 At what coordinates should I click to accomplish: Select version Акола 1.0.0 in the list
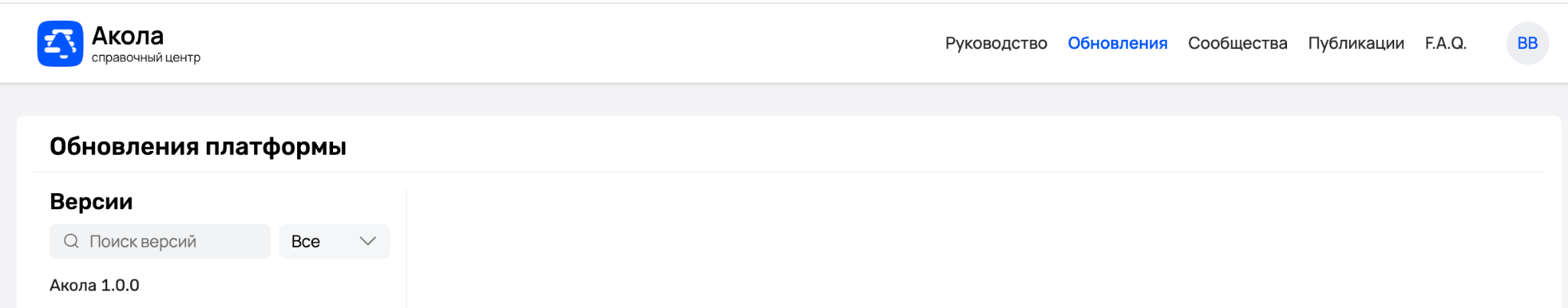pos(95,286)
